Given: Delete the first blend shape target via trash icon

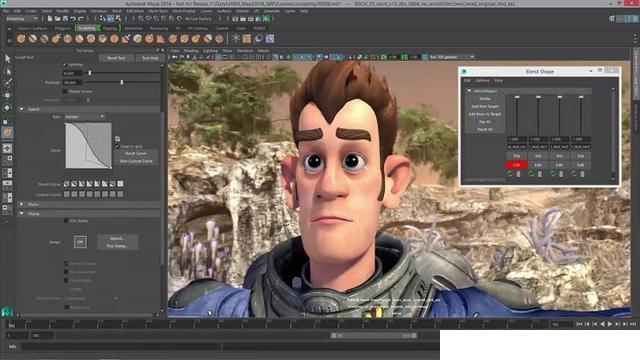Looking at the screenshot, I should coord(518,174).
